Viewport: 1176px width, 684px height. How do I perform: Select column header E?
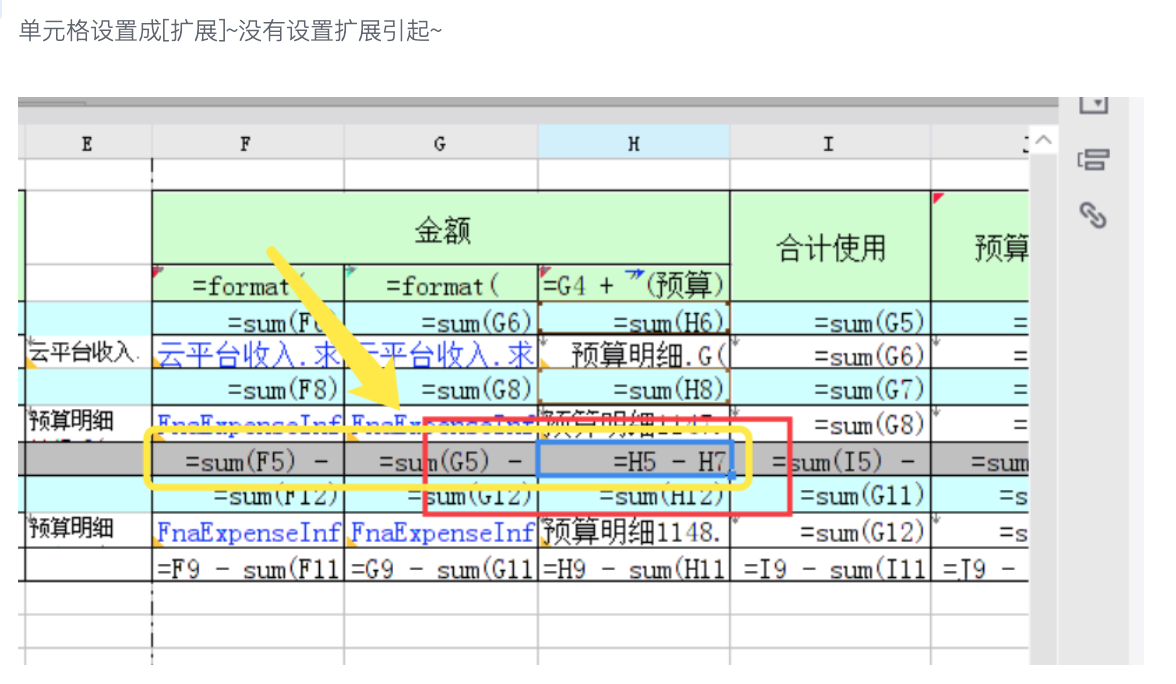[x=88, y=143]
